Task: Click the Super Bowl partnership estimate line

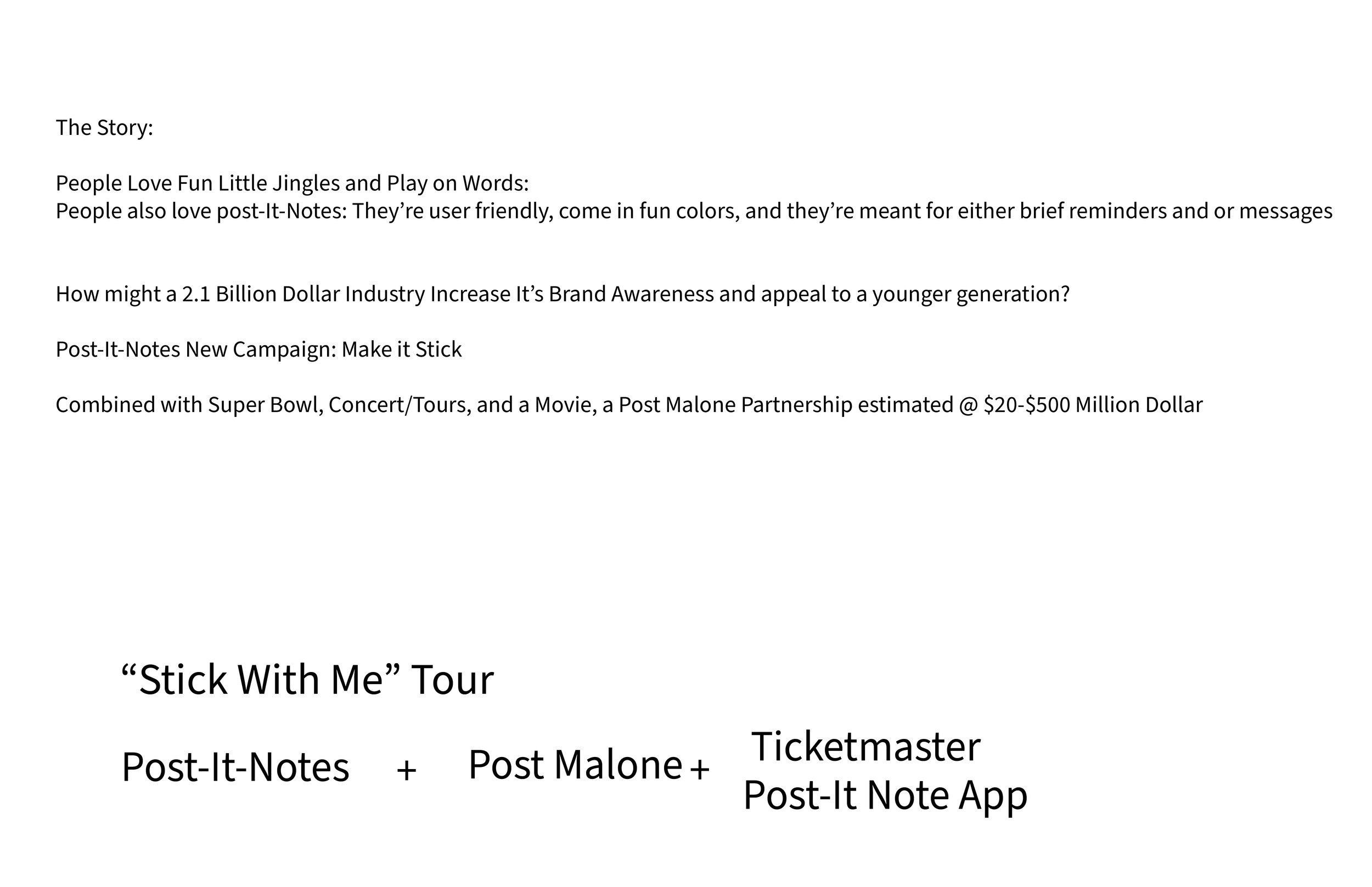Action: [629, 405]
